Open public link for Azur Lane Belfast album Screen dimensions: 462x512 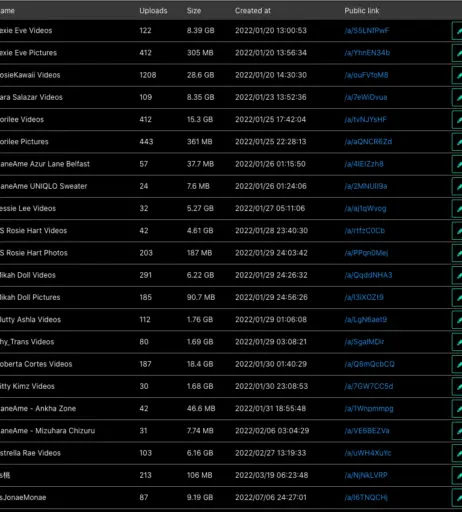[364, 164]
